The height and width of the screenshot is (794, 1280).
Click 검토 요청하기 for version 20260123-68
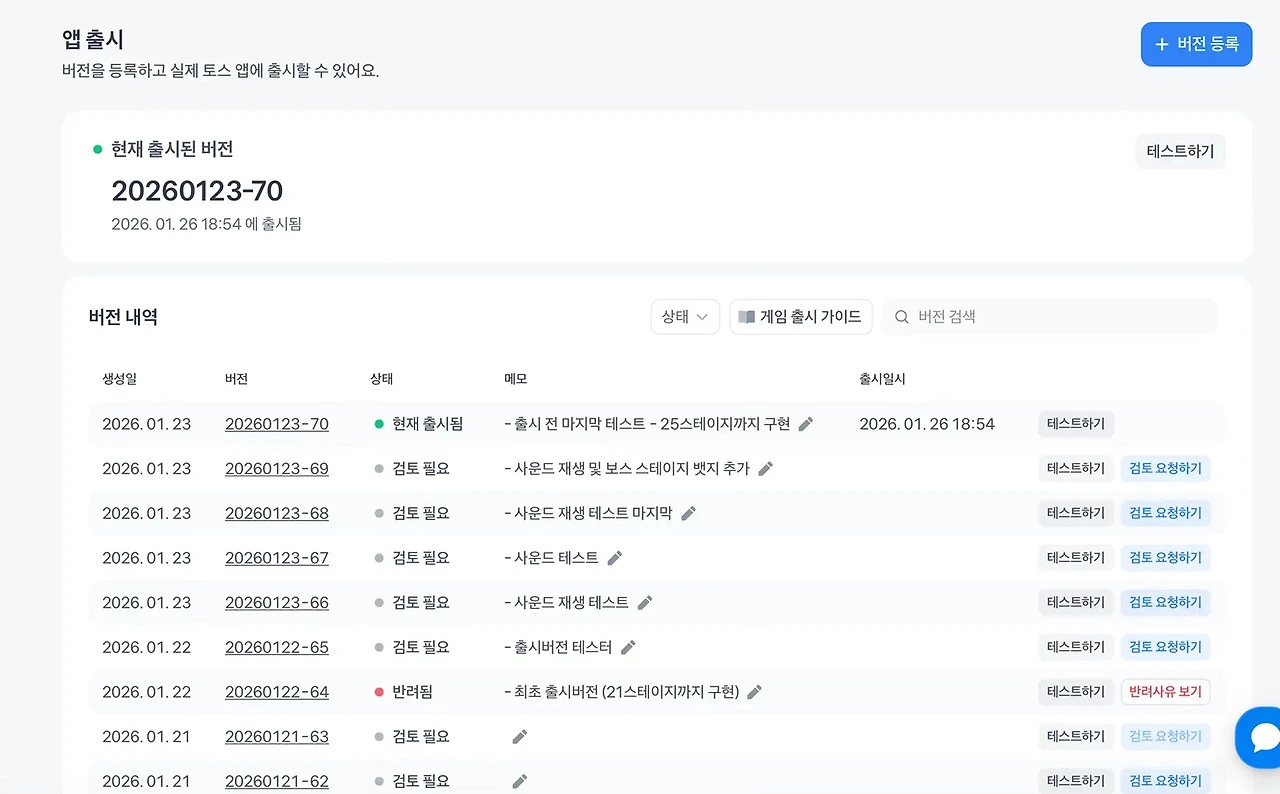(x=1165, y=513)
